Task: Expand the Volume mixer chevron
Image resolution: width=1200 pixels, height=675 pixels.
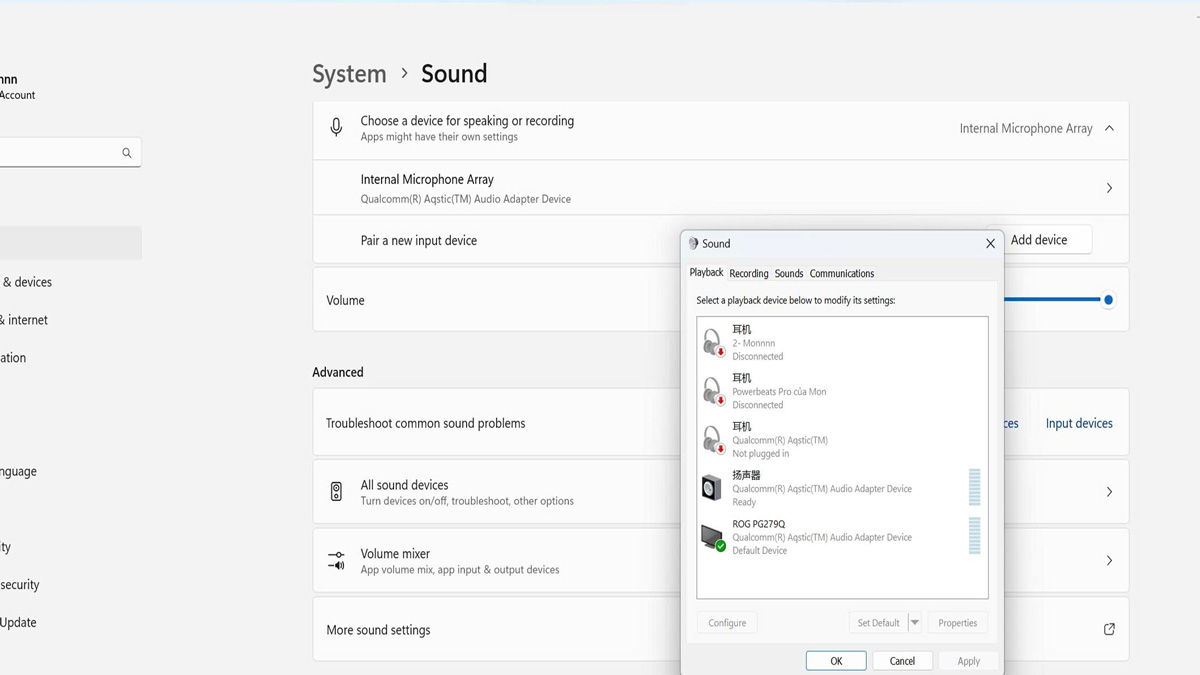Action: 1109,561
